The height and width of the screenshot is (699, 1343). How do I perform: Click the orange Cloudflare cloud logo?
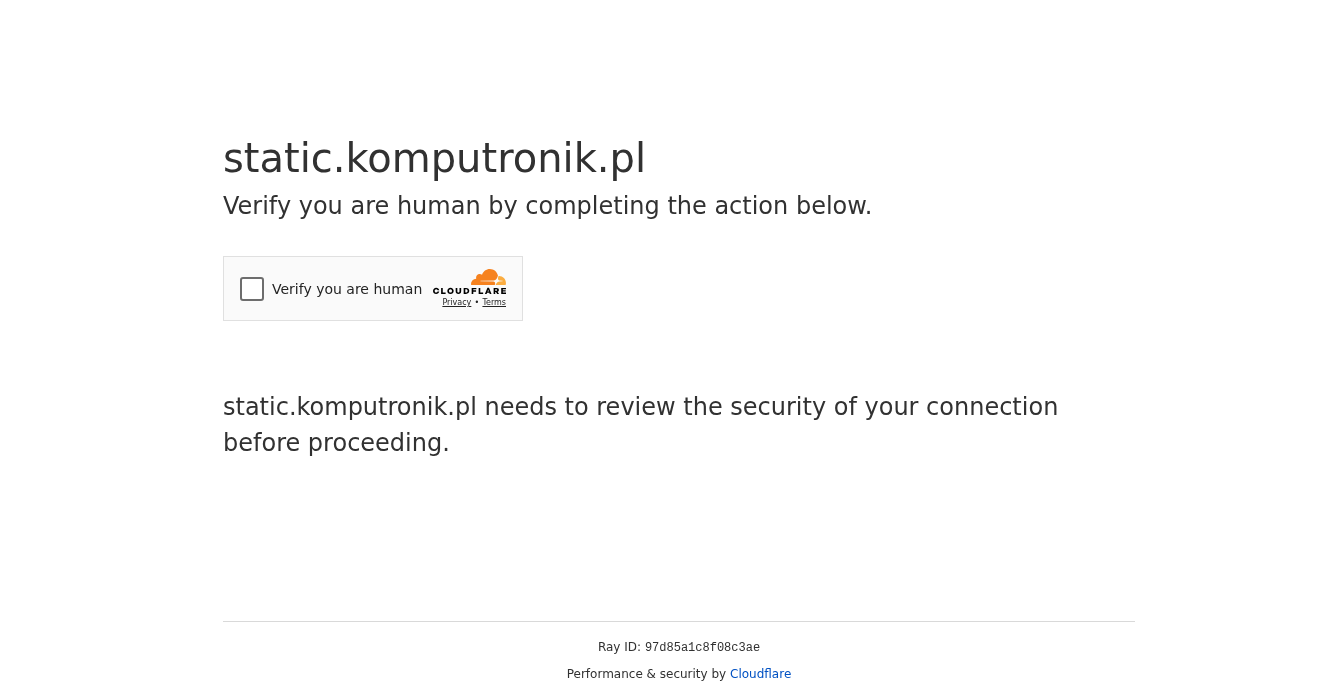[x=488, y=277]
